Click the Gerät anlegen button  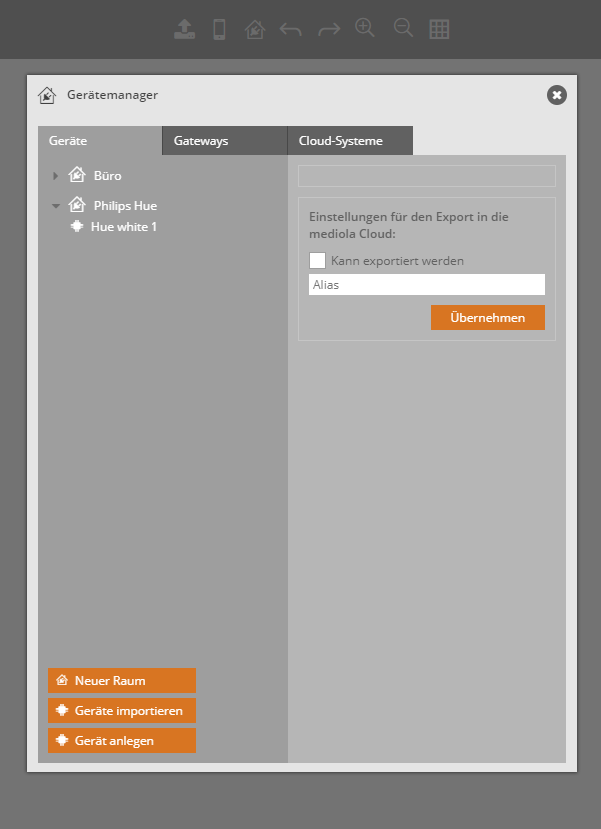tap(121, 741)
